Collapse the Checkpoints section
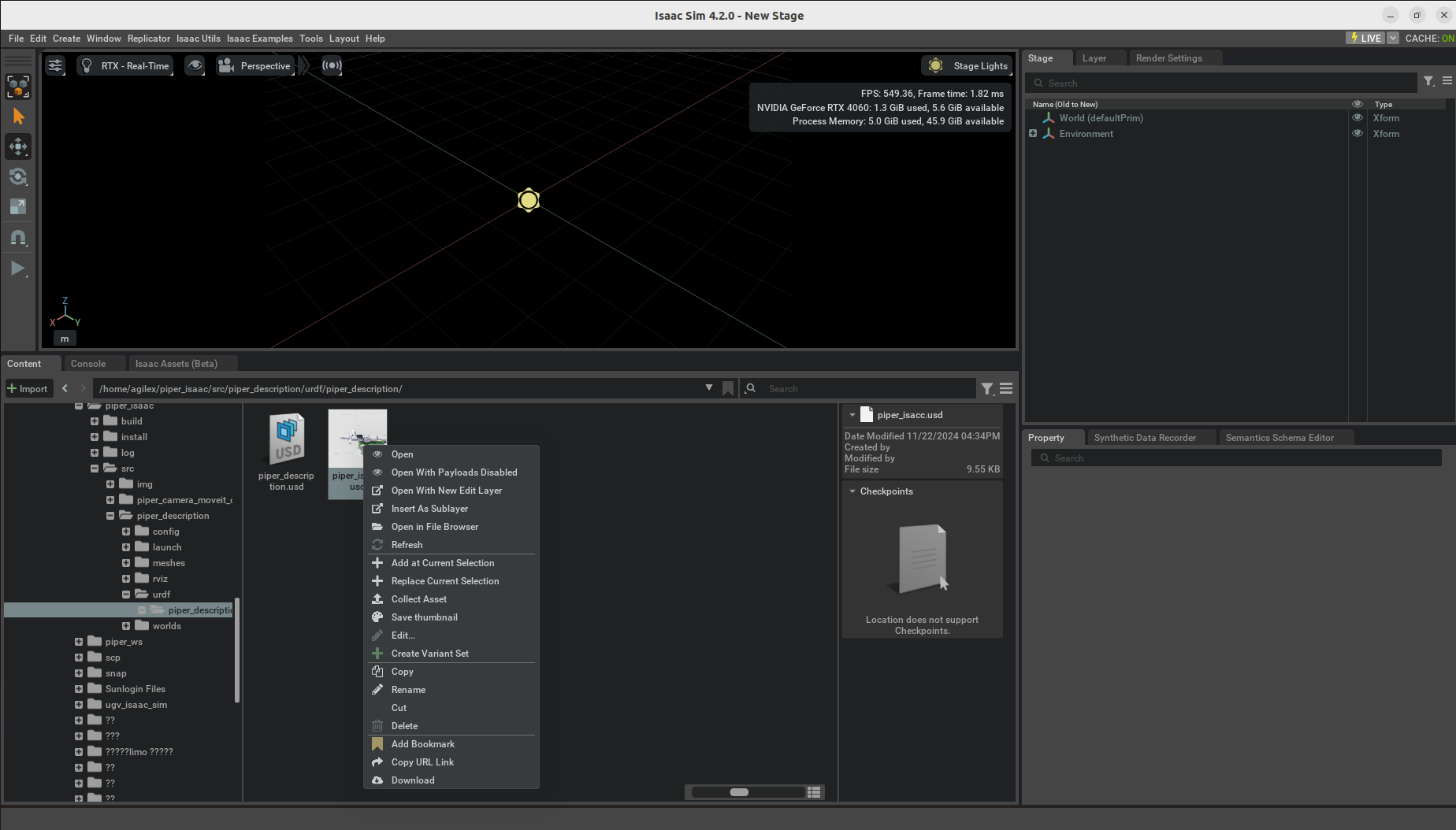Screen dimensions: 1456x830 point(852,491)
